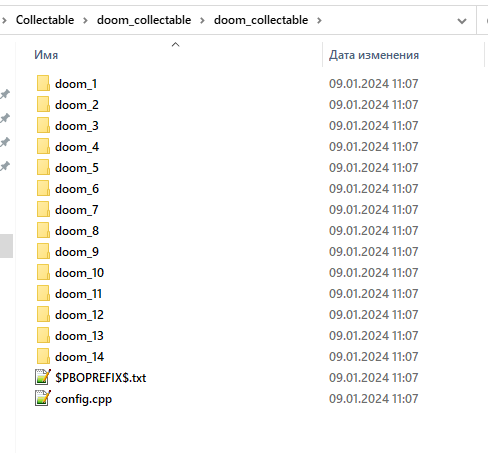
Task: Expand chevron after the last doom_collectable
Action: point(319,21)
